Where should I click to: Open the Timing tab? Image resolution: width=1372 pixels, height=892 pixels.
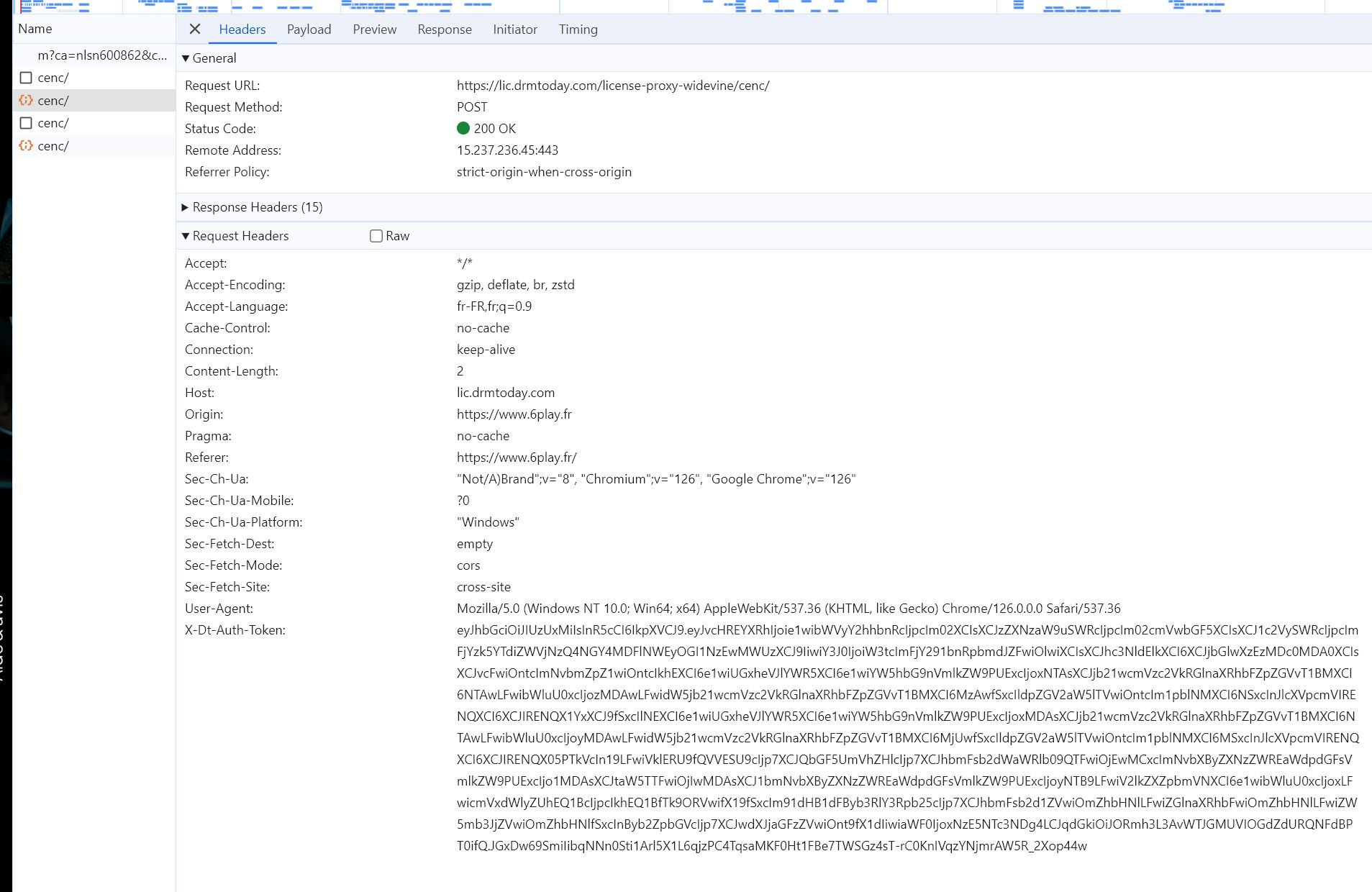tap(578, 29)
